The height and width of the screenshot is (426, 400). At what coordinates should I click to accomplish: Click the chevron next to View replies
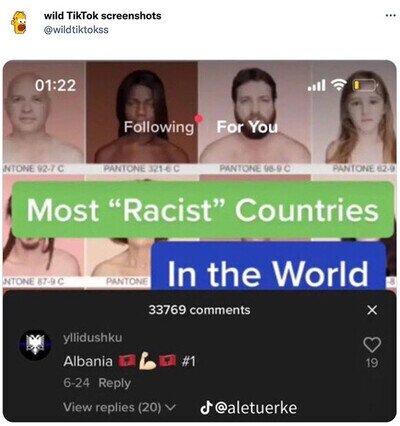coord(171,407)
